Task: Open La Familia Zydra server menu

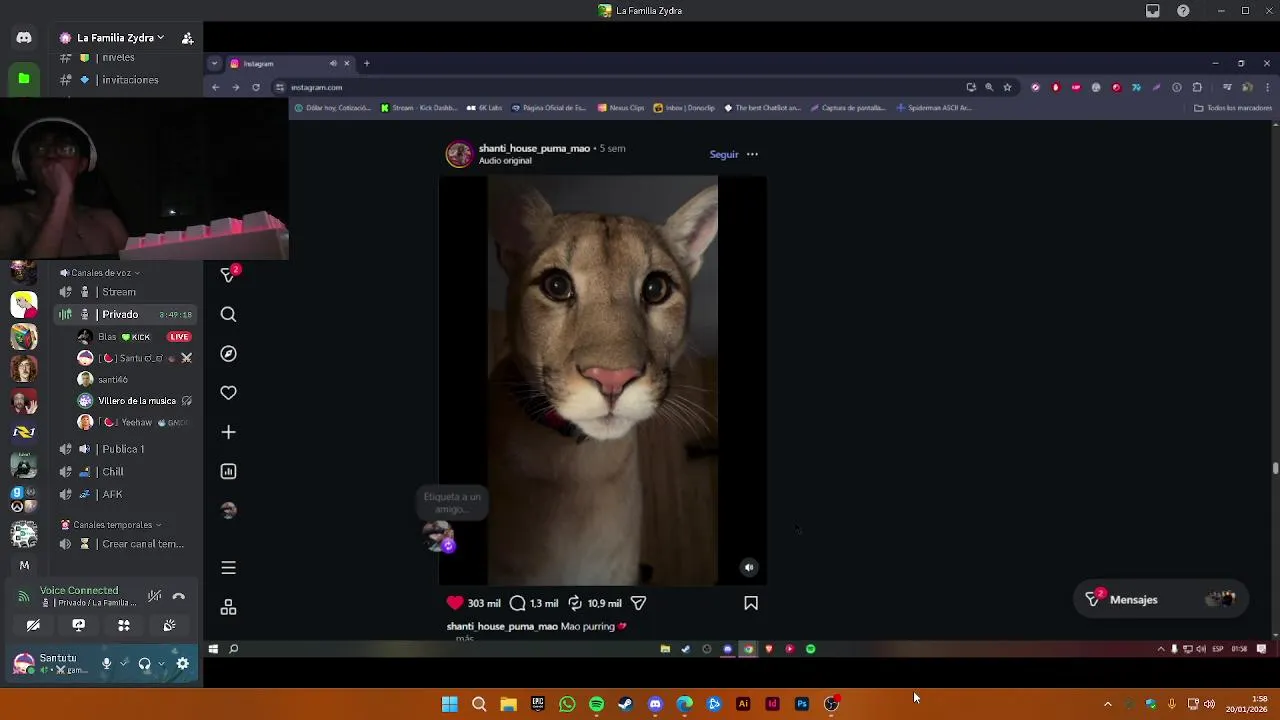Action: [x=113, y=38]
